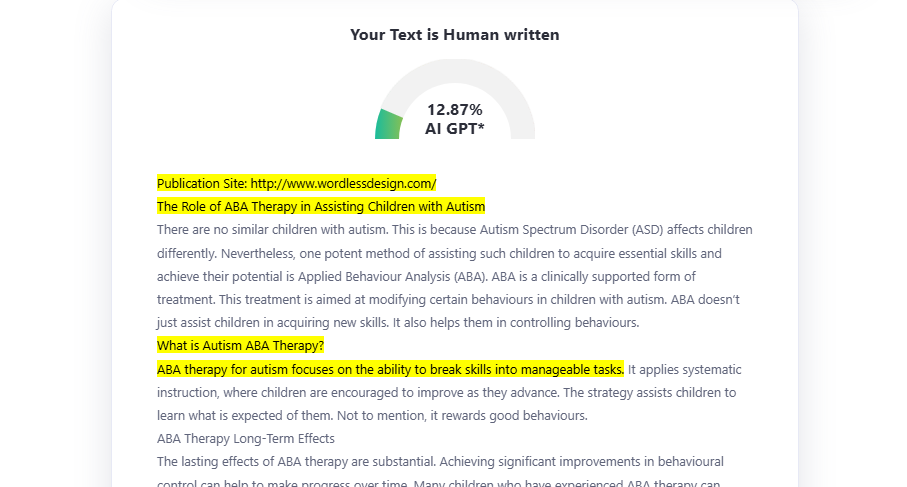Click the "ABA Therapy Long-Term Effects" heading
The width and height of the screenshot is (907, 487).
click(x=245, y=438)
